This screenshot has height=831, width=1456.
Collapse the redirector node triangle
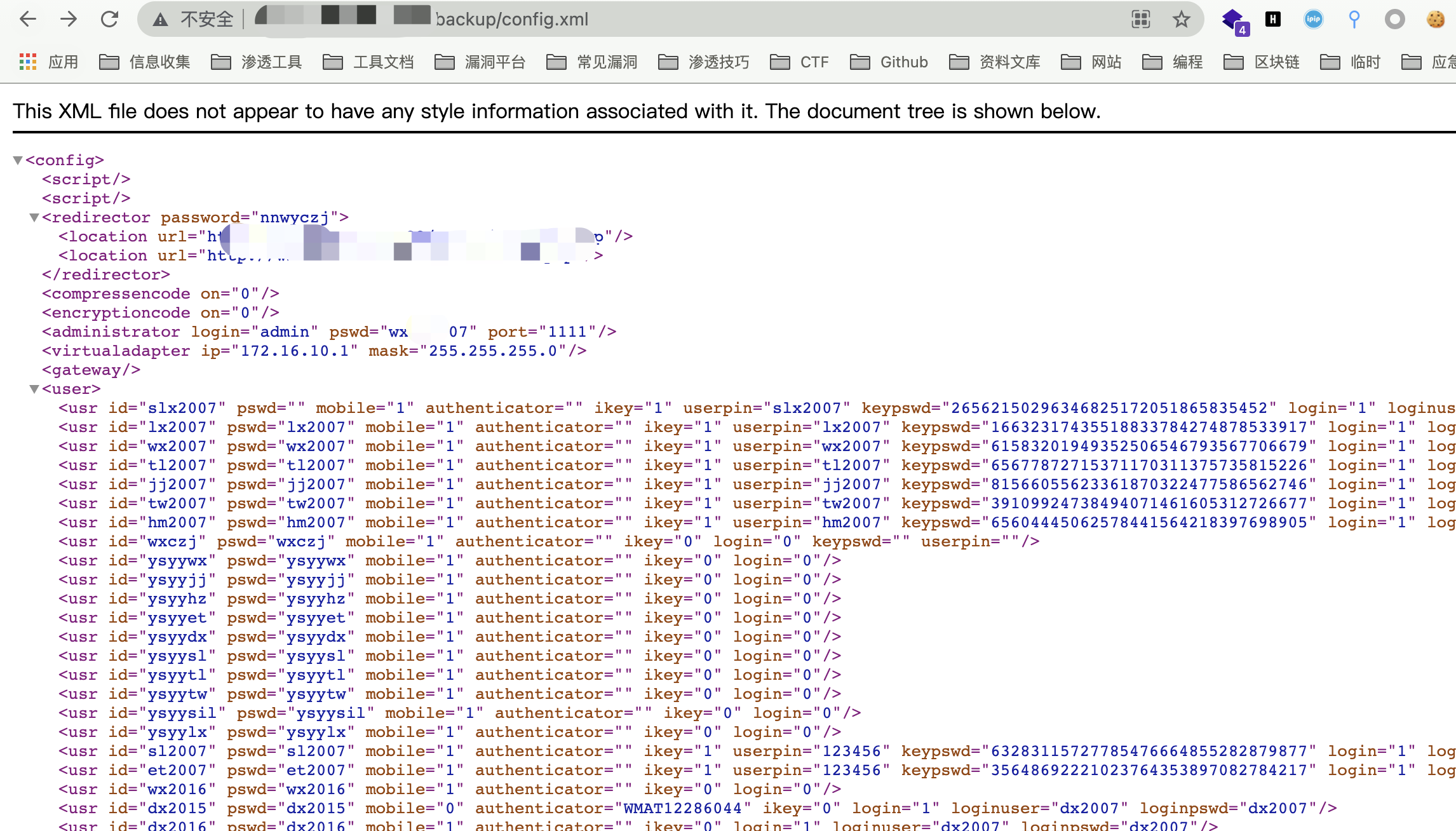34,217
